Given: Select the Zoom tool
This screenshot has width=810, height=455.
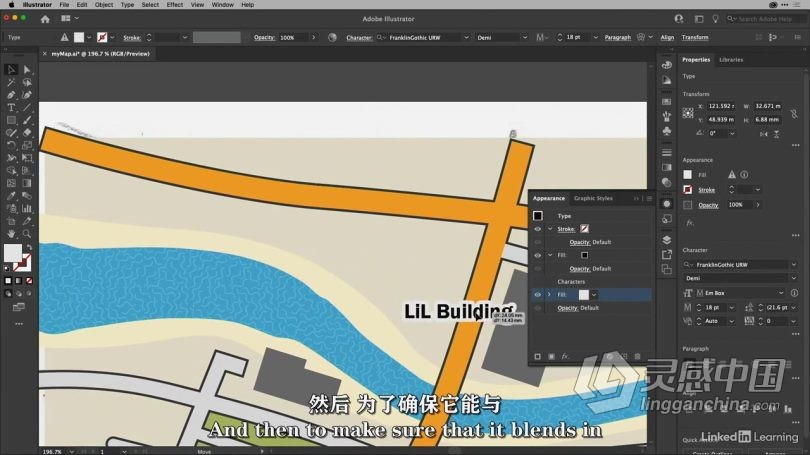Looking at the screenshot, I should (27, 234).
